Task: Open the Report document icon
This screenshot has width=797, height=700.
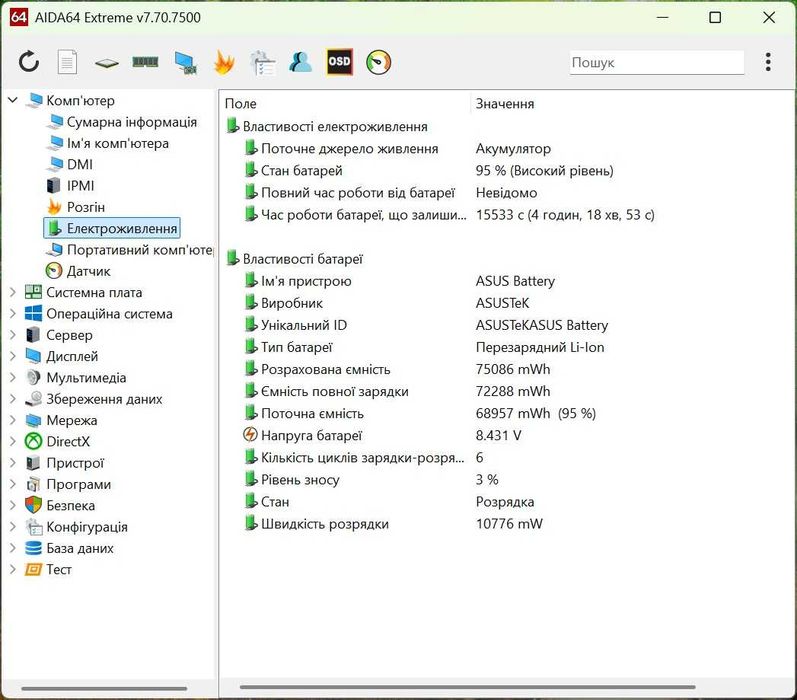Action: (x=67, y=62)
